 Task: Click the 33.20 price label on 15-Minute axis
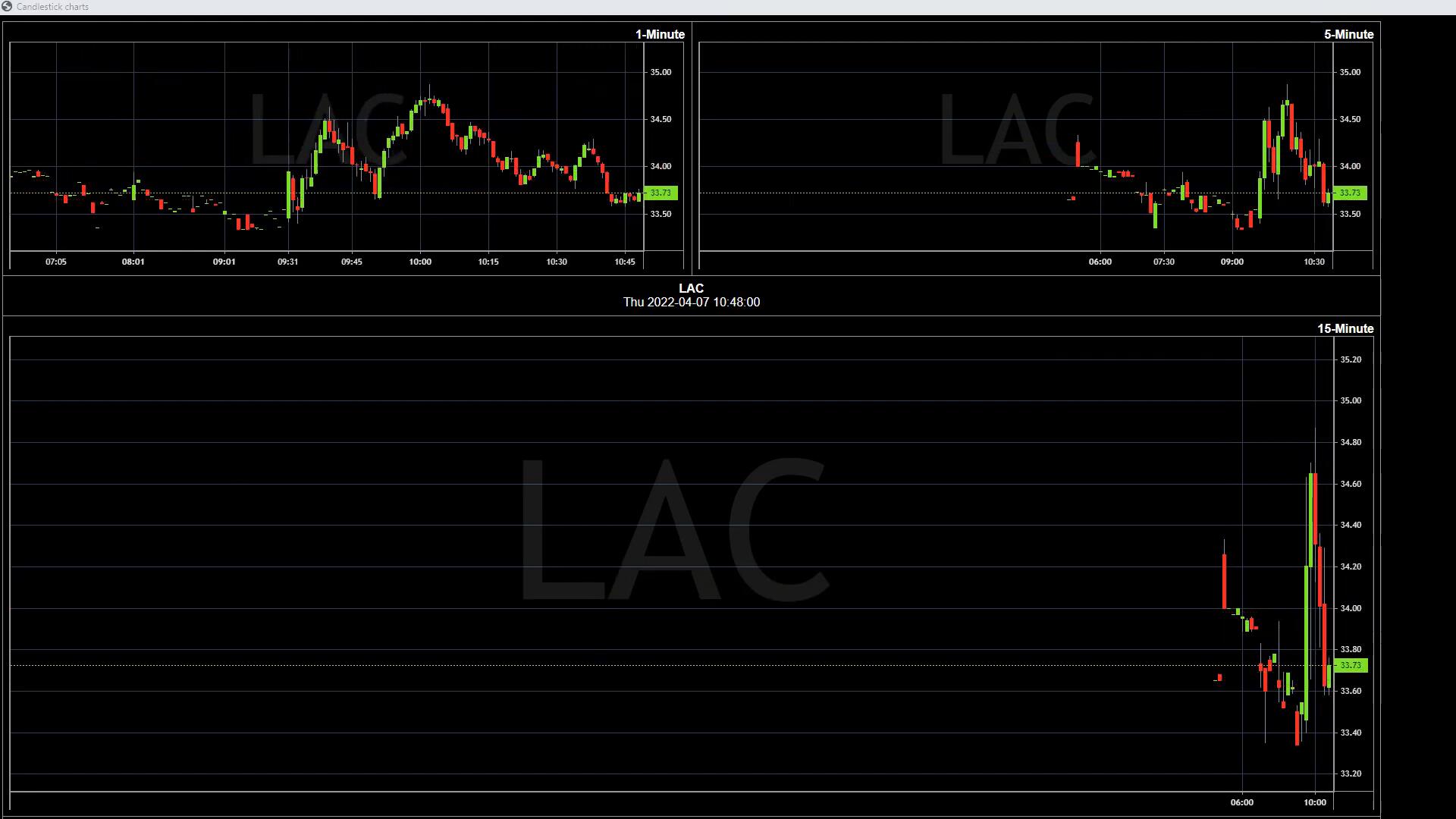click(1351, 773)
